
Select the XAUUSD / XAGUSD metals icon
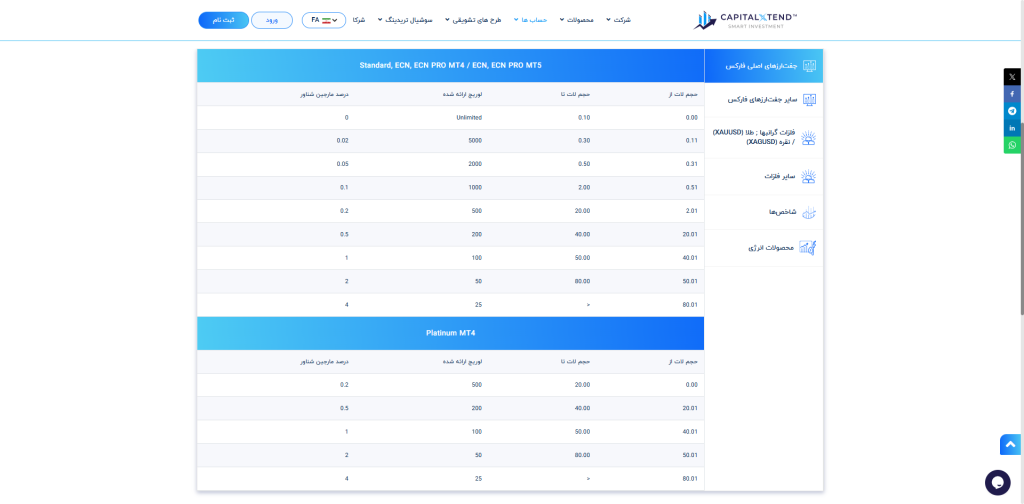pyautogui.click(x=808, y=137)
